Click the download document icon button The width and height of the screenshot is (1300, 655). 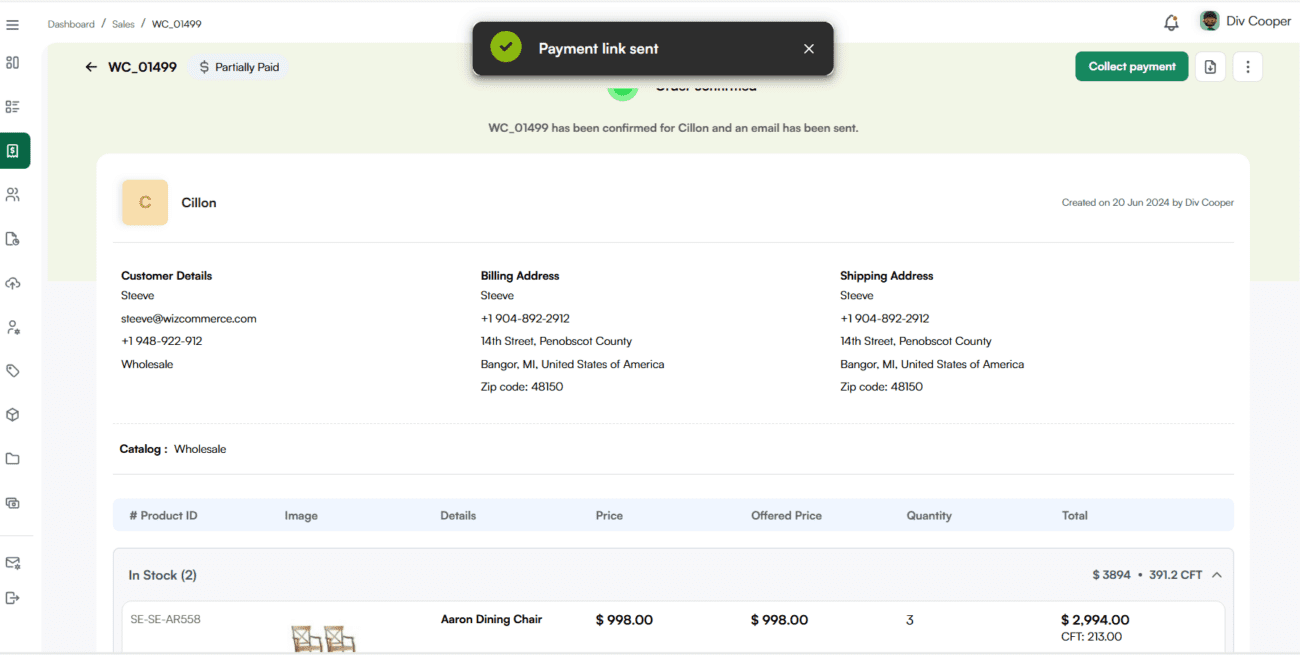click(1210, 67)
